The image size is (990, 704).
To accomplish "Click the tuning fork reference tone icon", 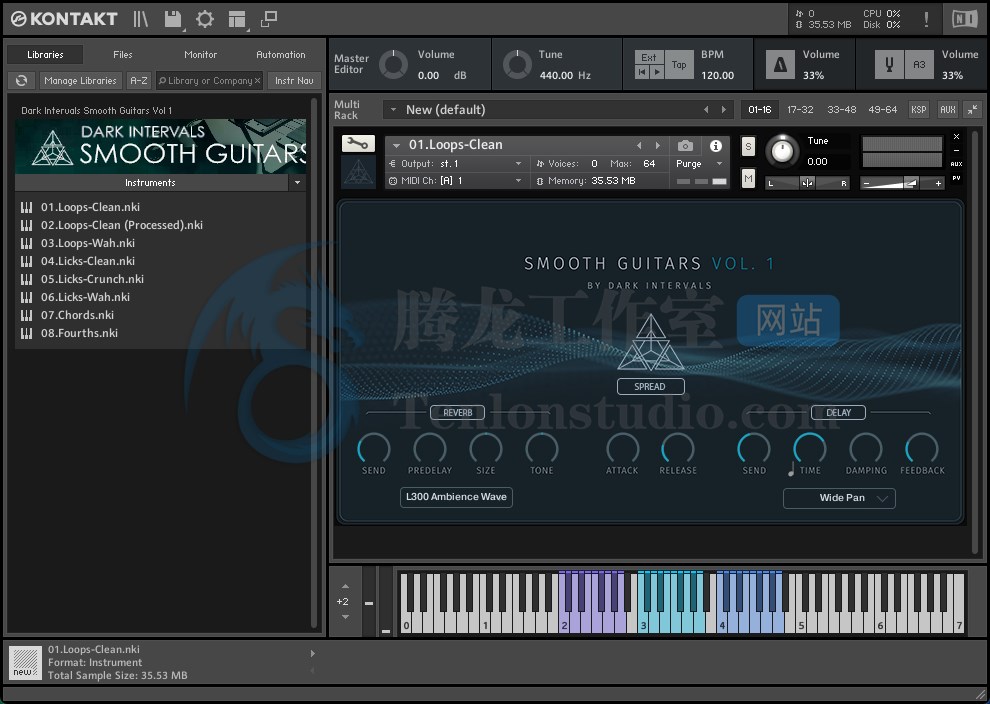I will click(889, 64).
